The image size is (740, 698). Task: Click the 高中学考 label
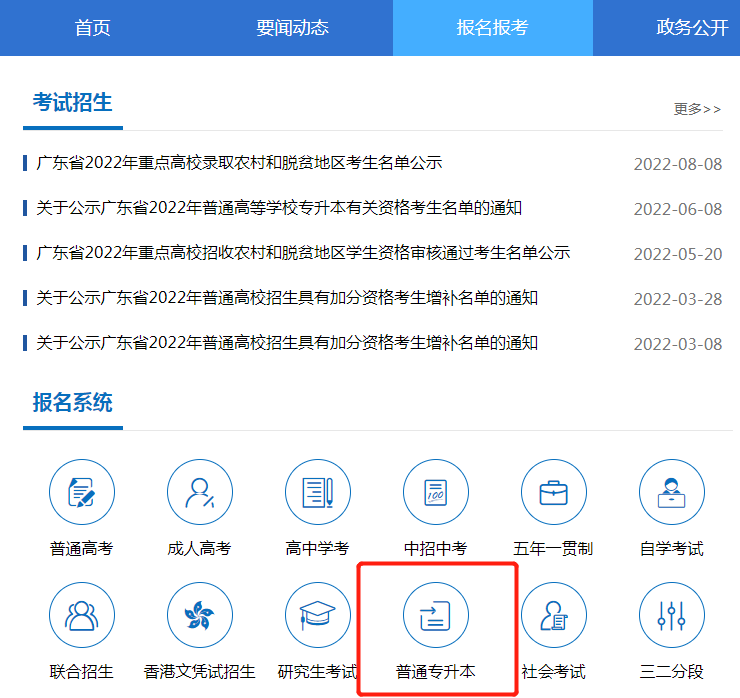[318, 548]
